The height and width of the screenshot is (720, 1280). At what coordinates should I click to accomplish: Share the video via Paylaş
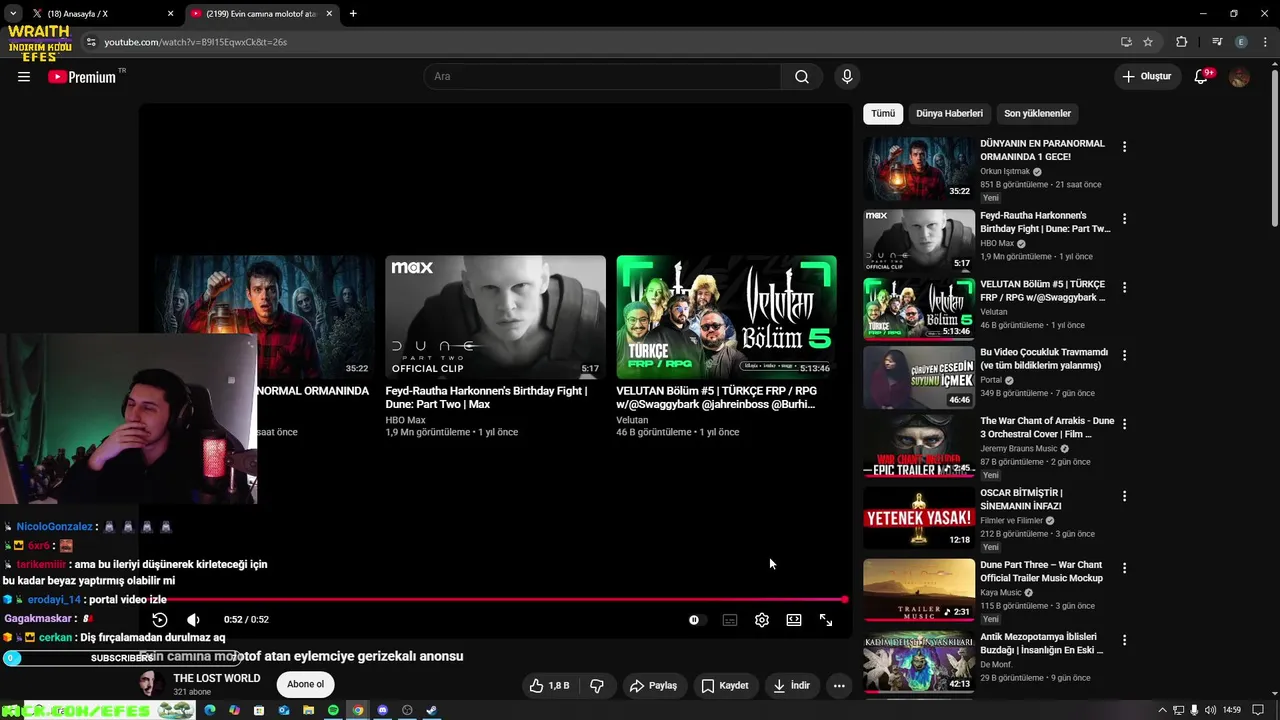click(x=653, y=685)
